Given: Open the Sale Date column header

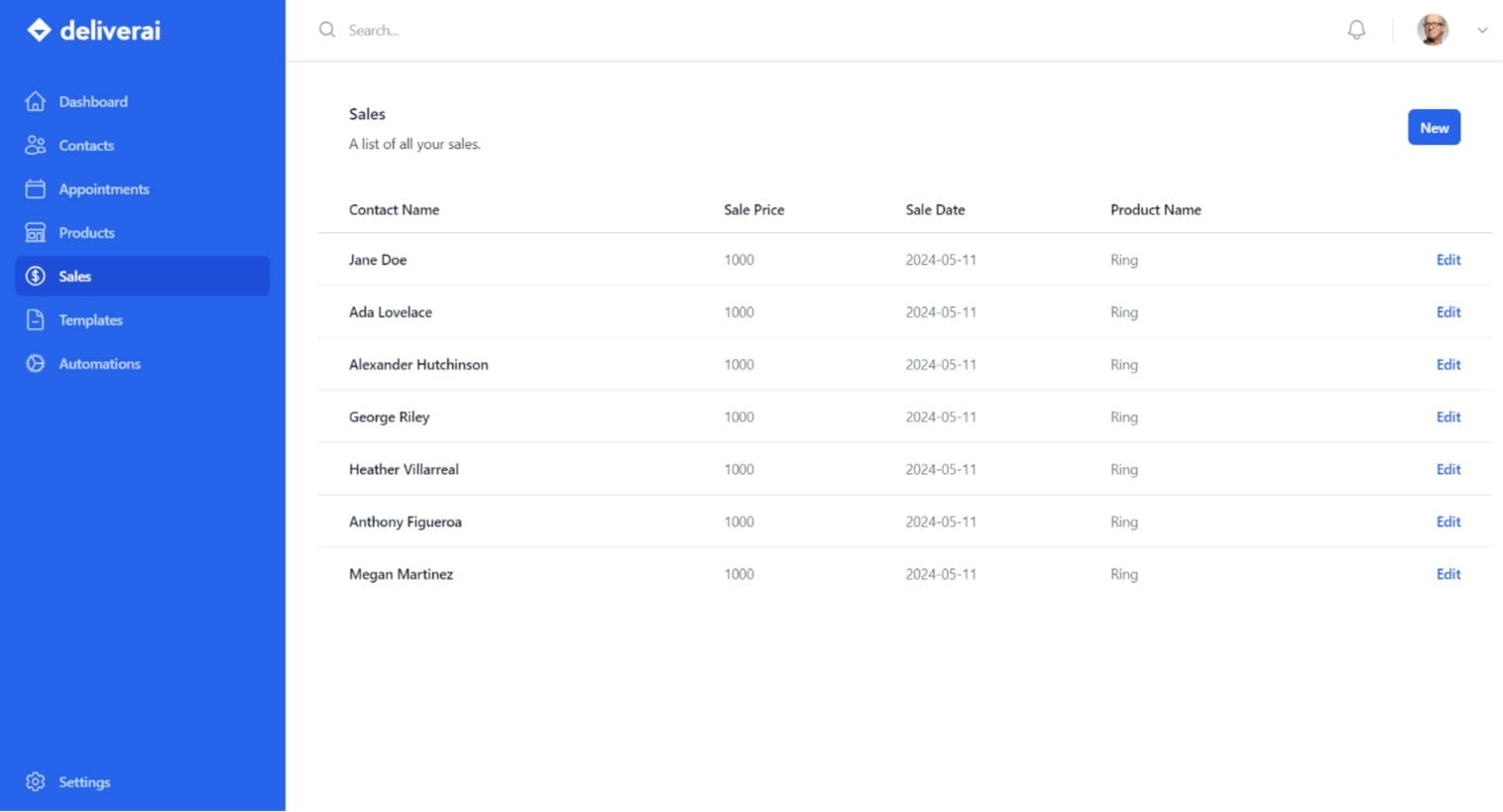Looking at the screenshot, I should tap(934, 209).
